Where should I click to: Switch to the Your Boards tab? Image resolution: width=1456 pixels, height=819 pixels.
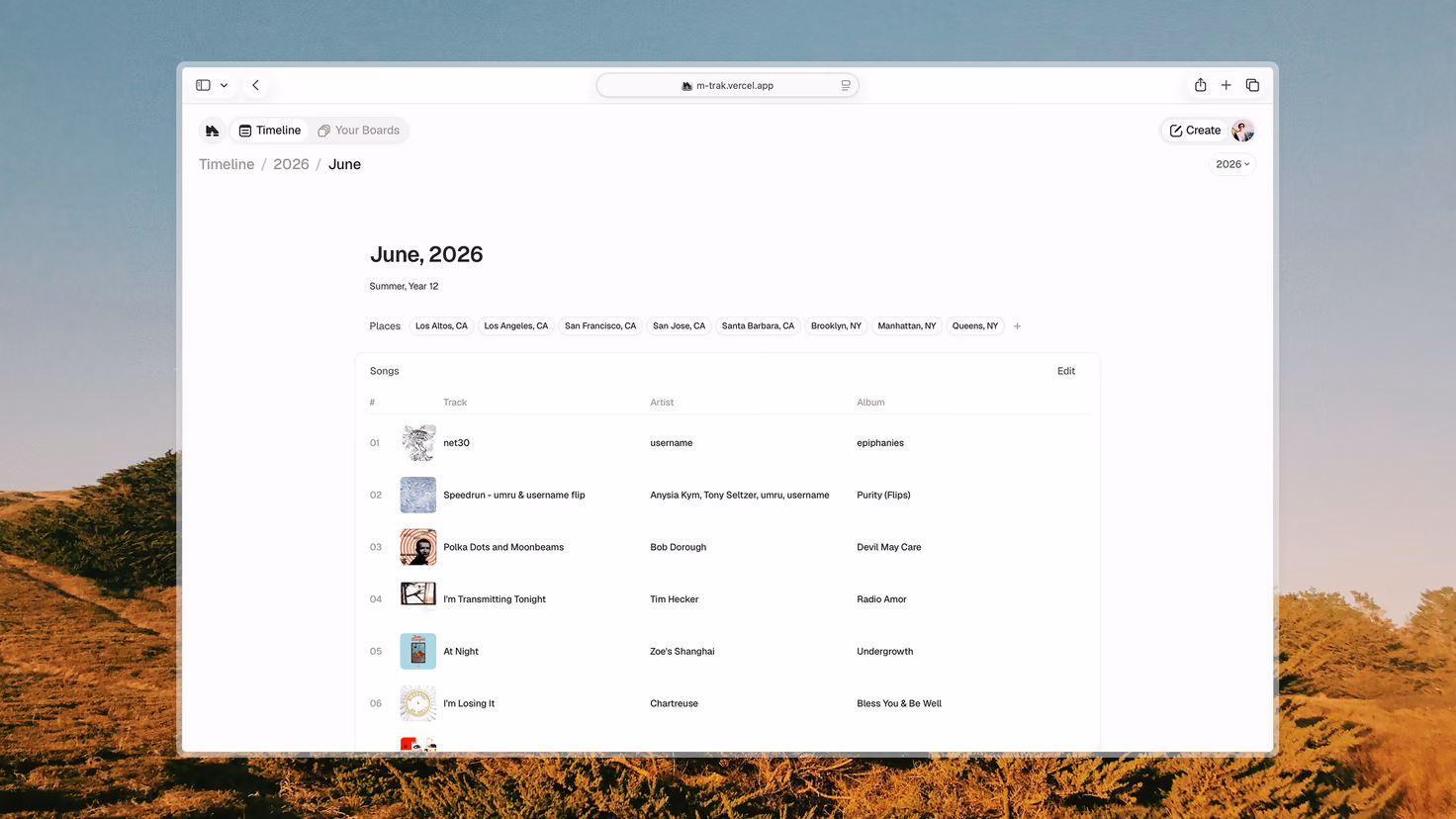coord(358,131)
